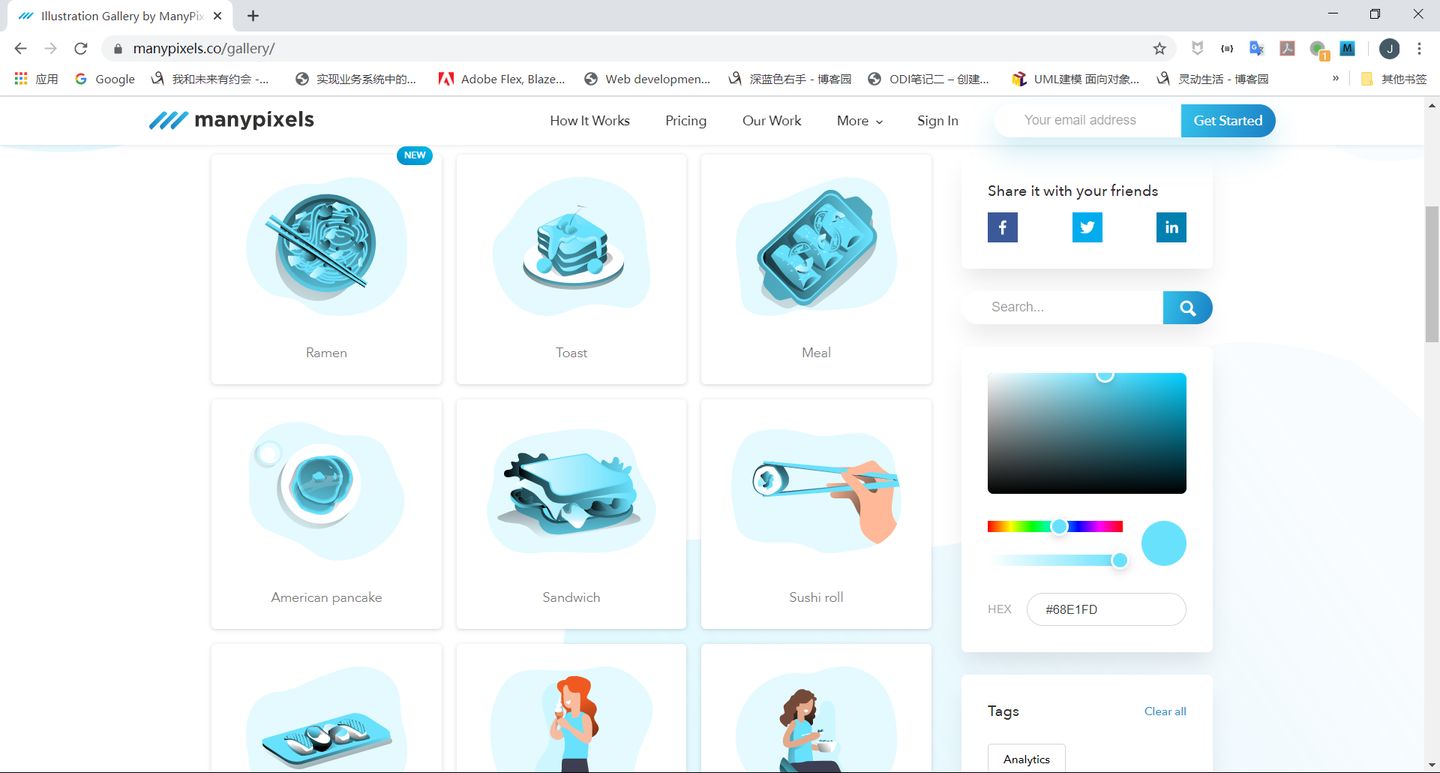Click inside the color saturation picker area
1440x773 pixels.
[1087, 433]
